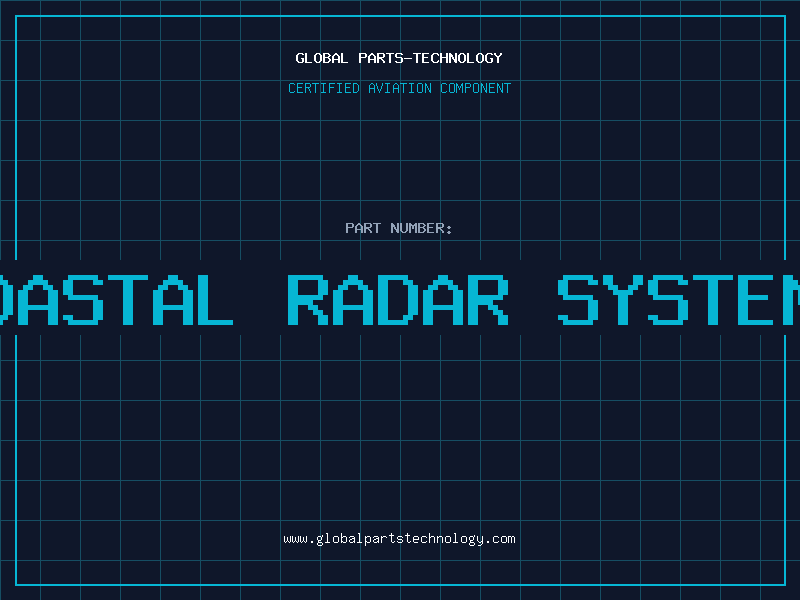Click the bottom-right corner of the cyan border

click(x=785, y=585)
